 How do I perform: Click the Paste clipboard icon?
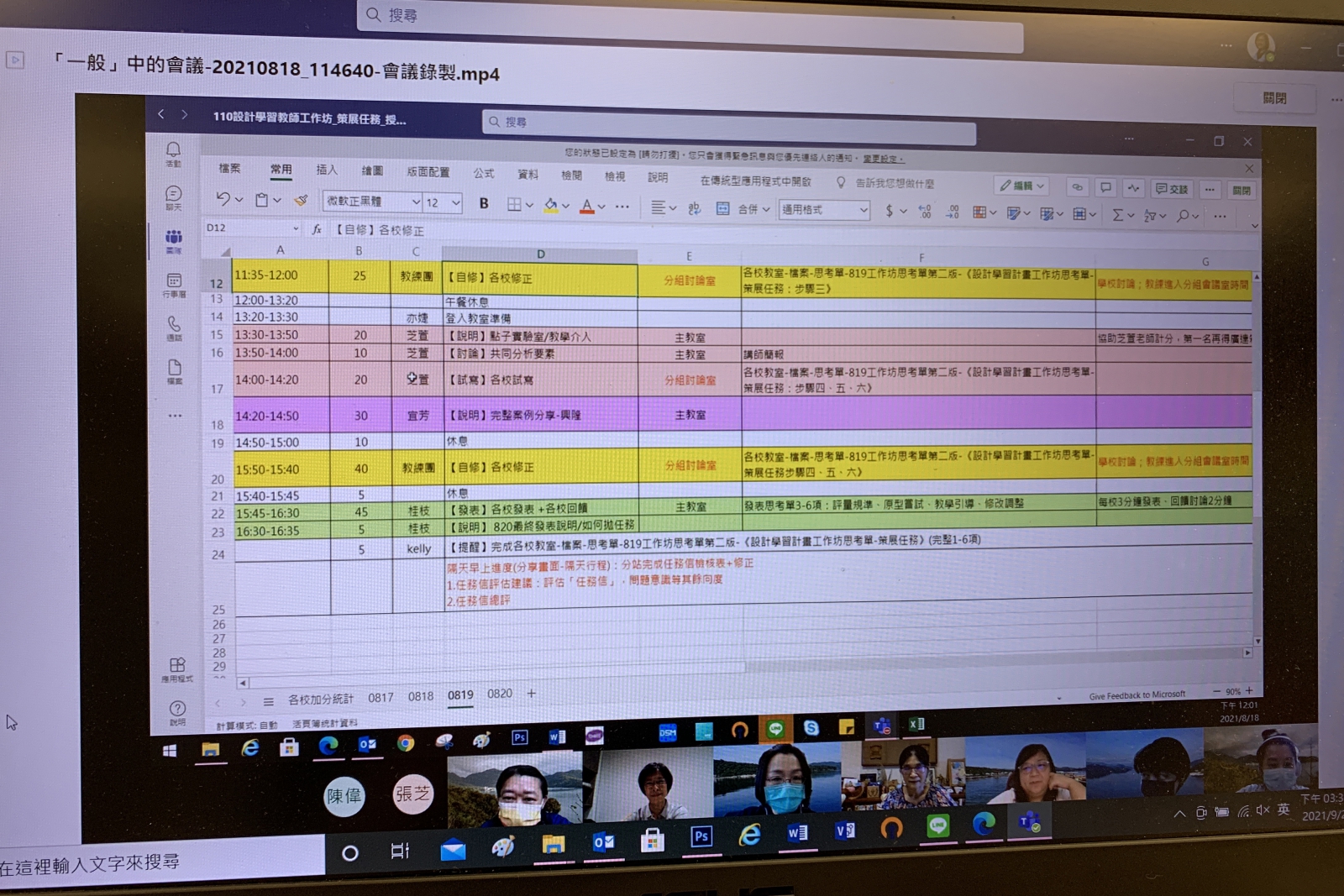point(262,200)
